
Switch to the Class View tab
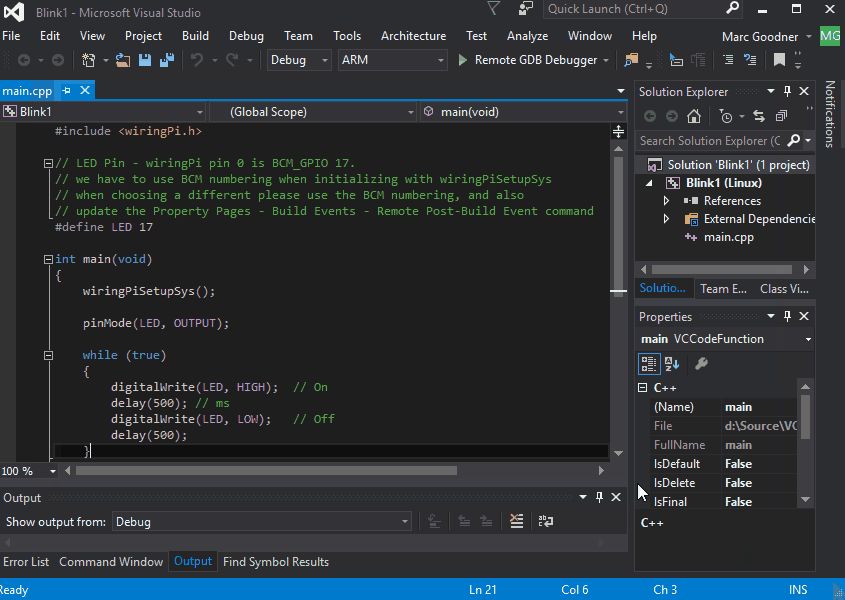pos(784,289)
